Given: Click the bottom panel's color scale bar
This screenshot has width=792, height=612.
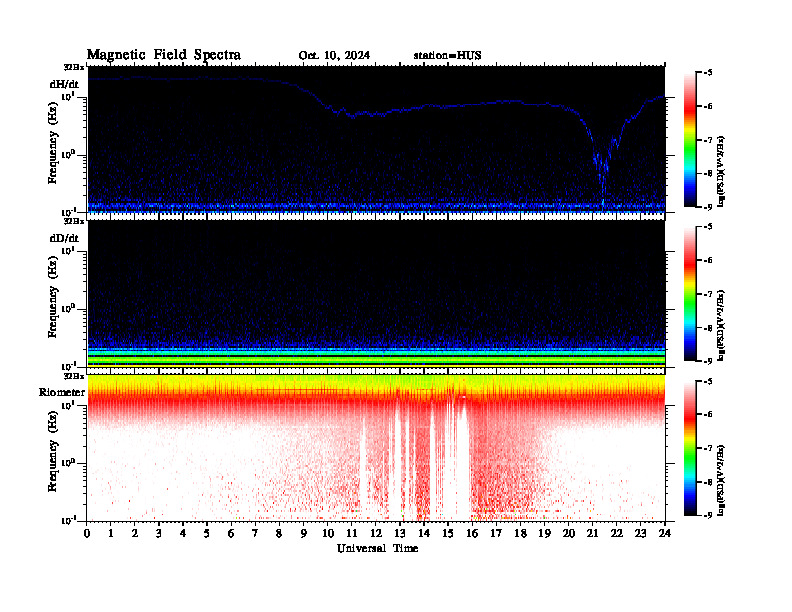Looking at the screenshot, I should click(x=690, y=447).
